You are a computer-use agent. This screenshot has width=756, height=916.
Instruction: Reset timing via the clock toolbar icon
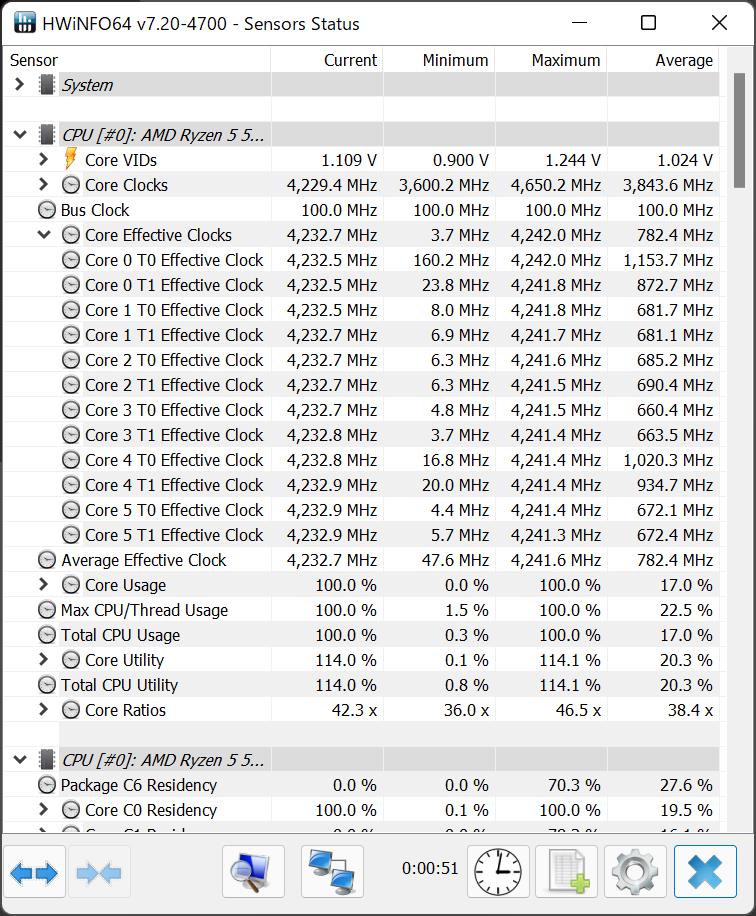click(496, 871)
